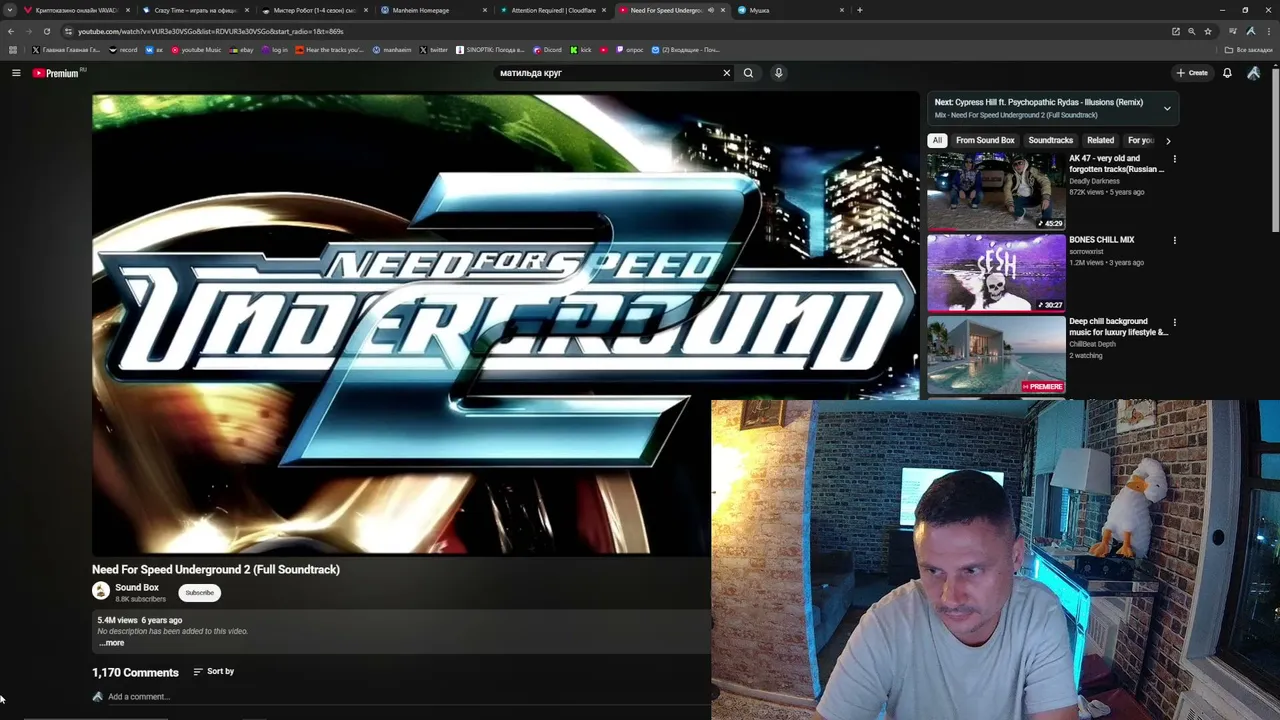Open the record bookmark
This screenshot has height=720, width=1280.
[123, 50]
